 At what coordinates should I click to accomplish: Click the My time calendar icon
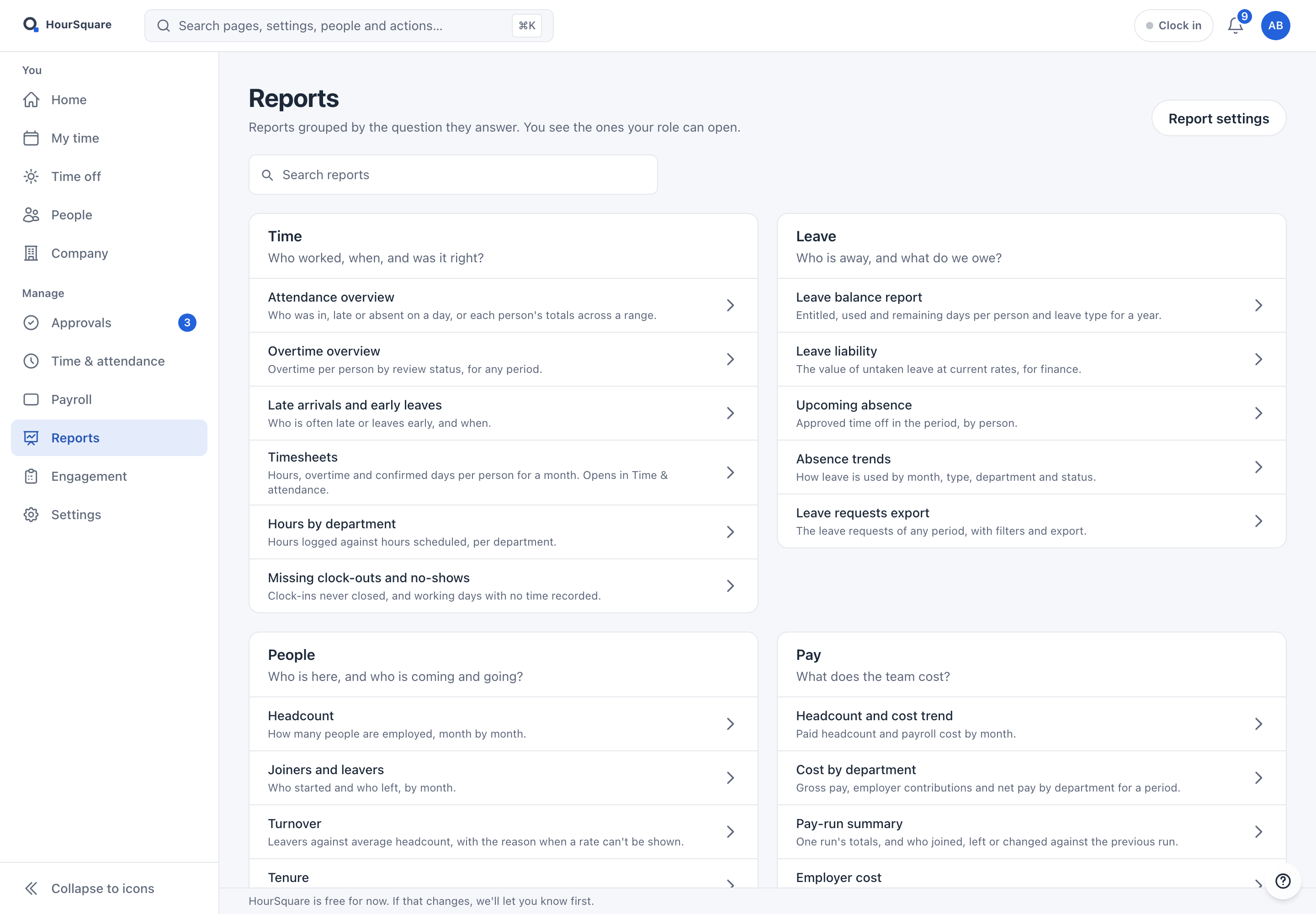click(31, 138)
